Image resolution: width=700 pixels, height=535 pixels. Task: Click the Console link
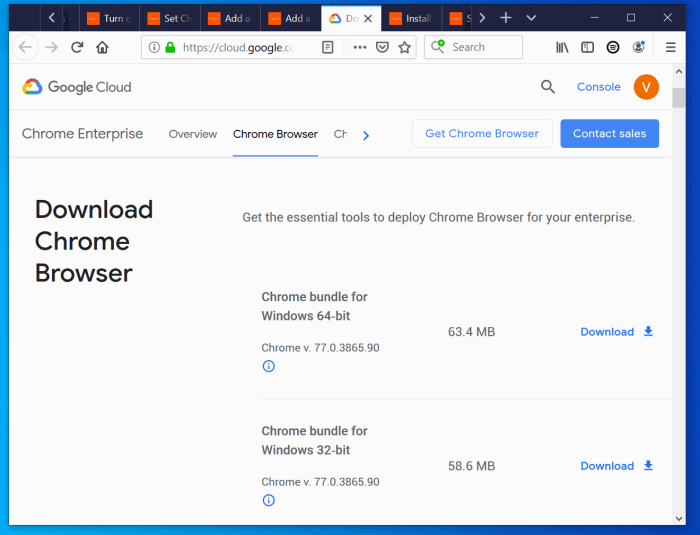pyautogui.click(x=599, y=87)
